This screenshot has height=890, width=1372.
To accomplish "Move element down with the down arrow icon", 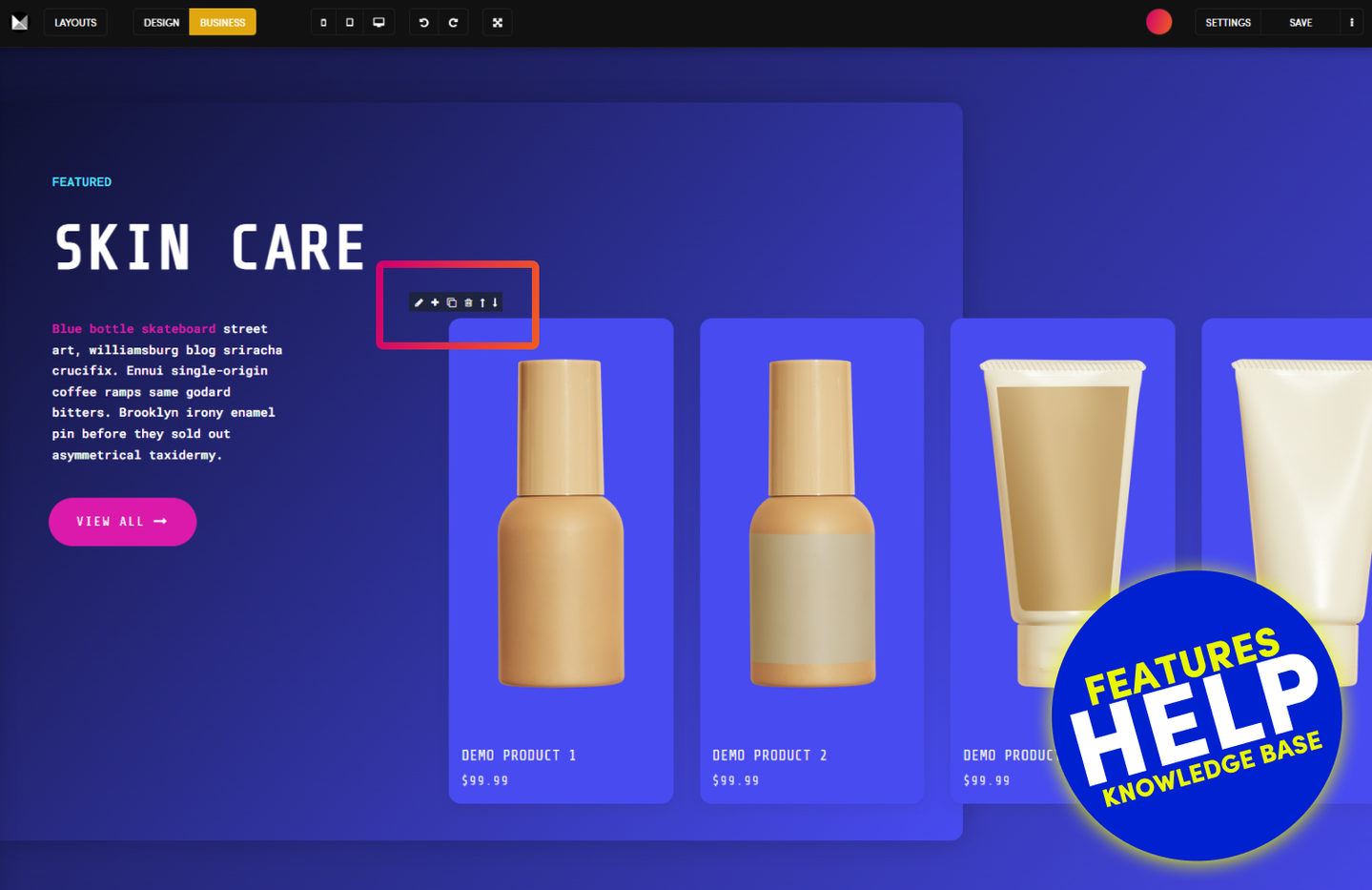I will click(495, 302).
